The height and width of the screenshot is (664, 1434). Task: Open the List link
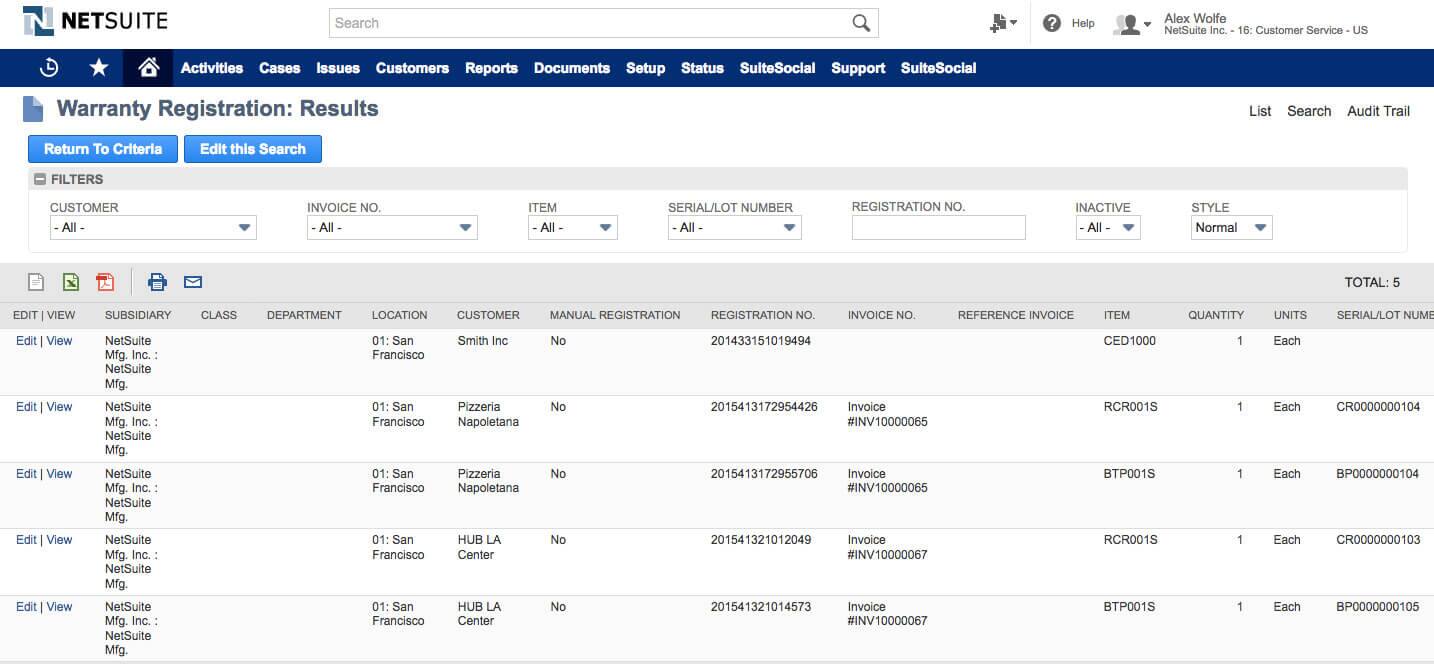(x=1260, y=111)
